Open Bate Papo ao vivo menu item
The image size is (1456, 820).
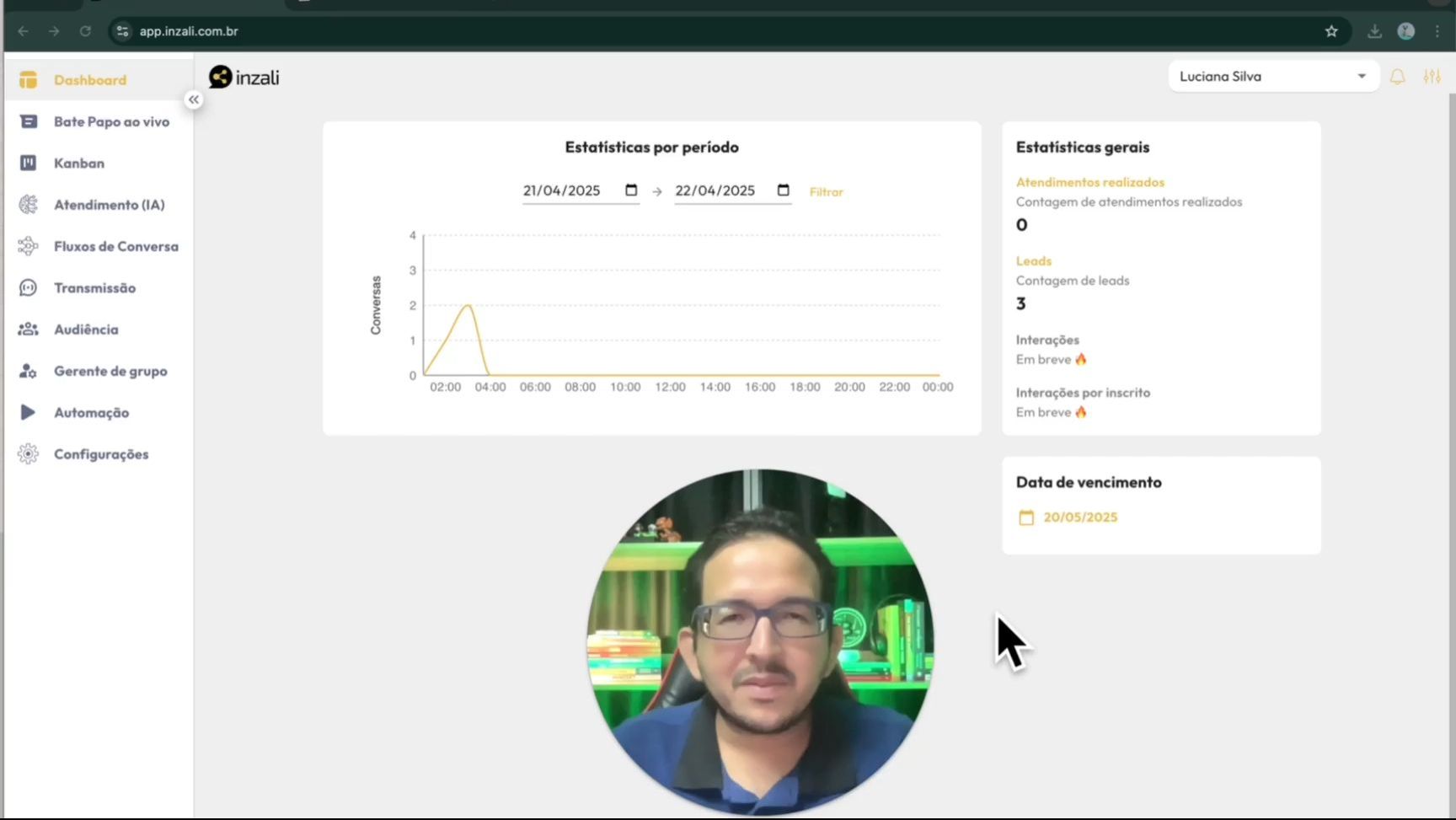tap(98, 121)
